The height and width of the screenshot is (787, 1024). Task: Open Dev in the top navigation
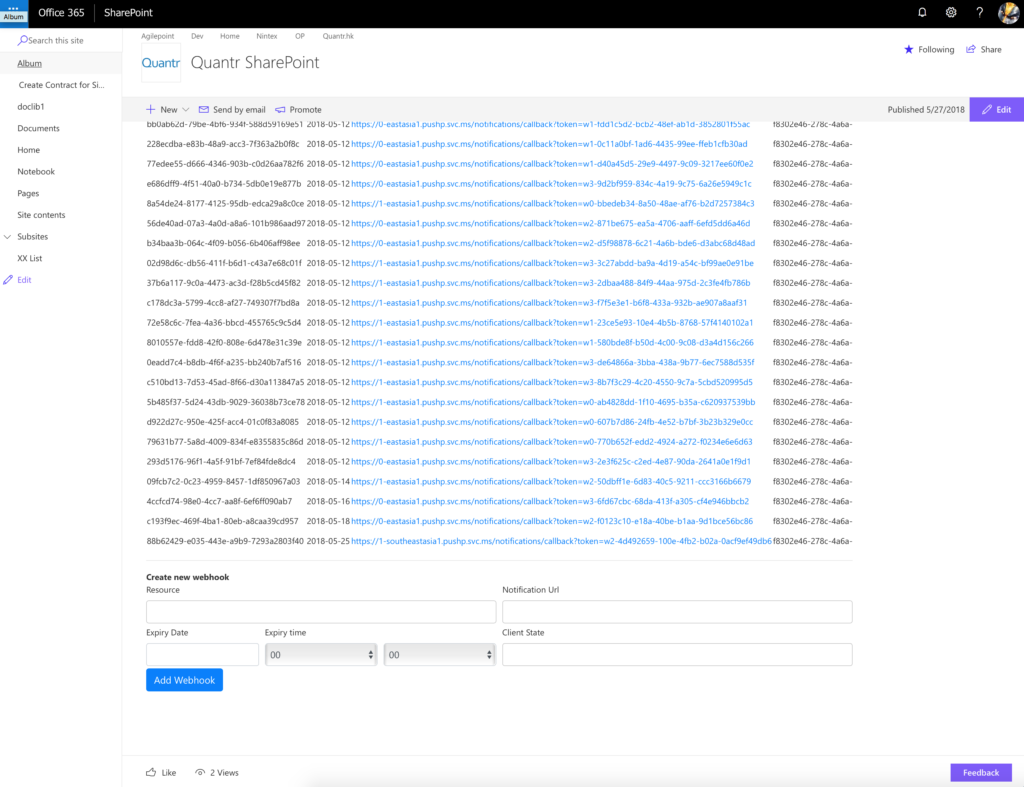click(x=197, y=37)
